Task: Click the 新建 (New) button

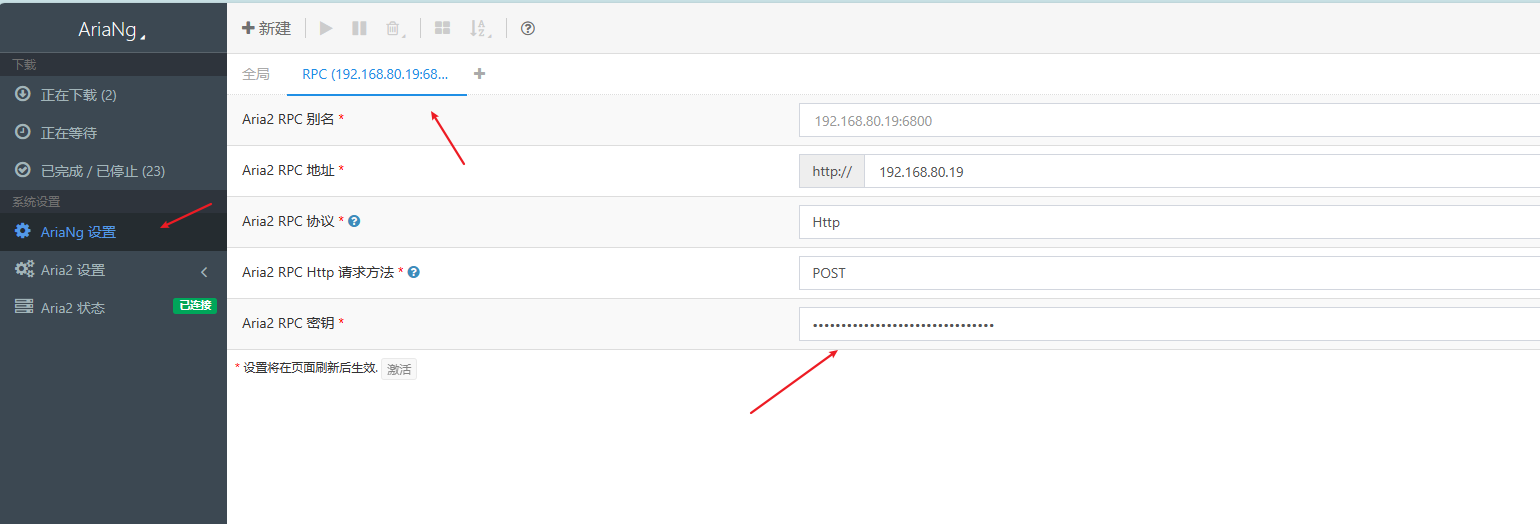Action: point(266,28)
